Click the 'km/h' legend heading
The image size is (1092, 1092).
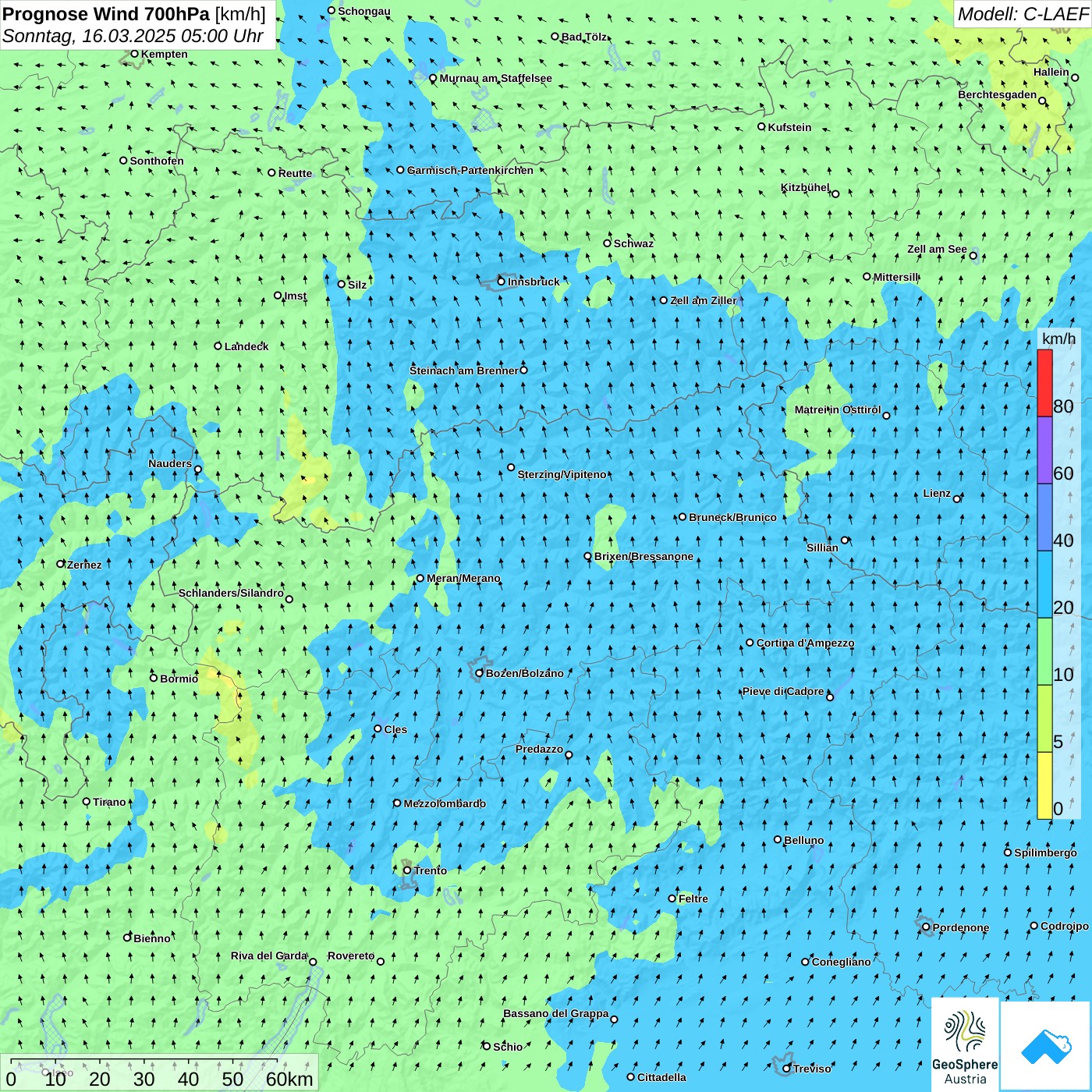[x=1058, y=339]
